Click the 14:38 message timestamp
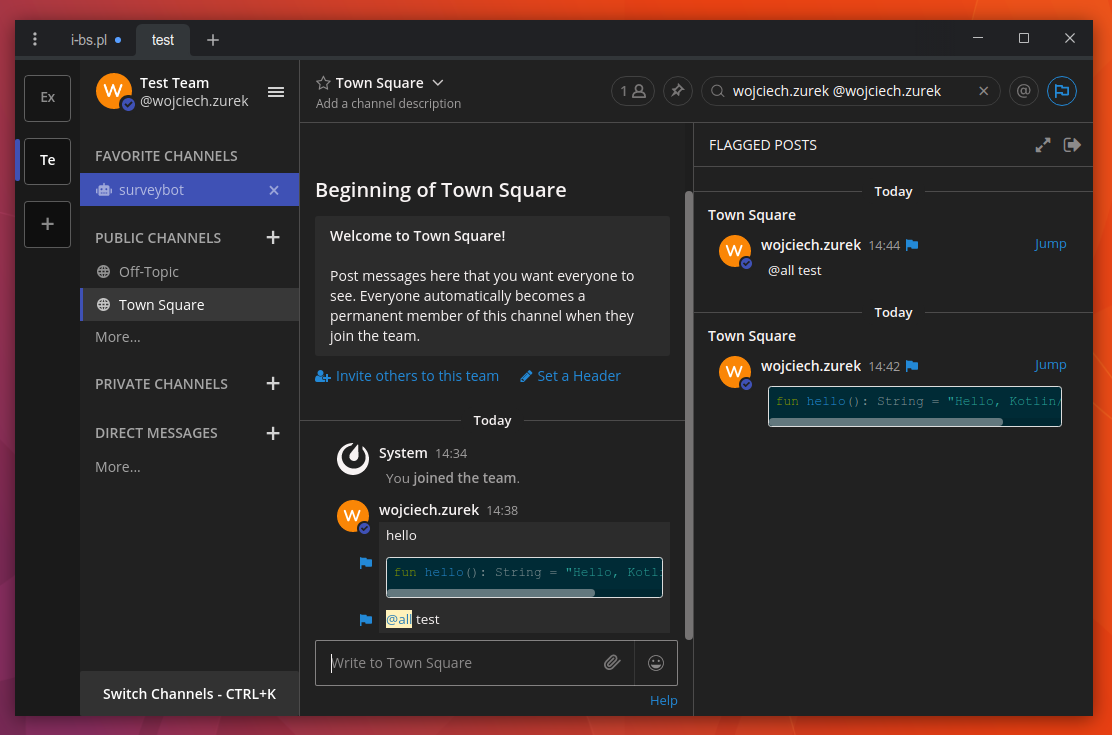Image resolution: width=1112 pixels, height=735 pixels. [502, 510]
